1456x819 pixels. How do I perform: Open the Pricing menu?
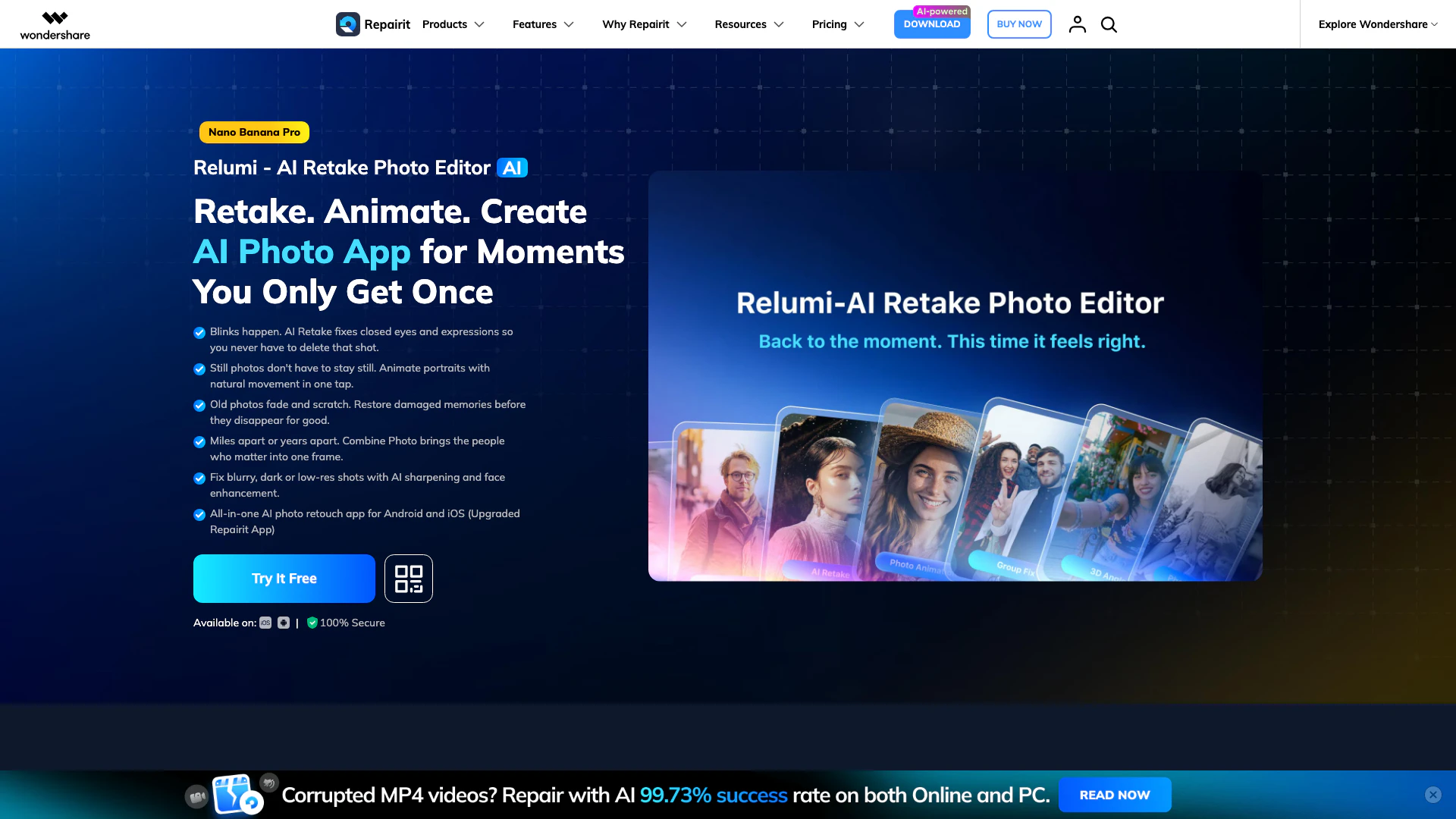[x=837, y=24]
